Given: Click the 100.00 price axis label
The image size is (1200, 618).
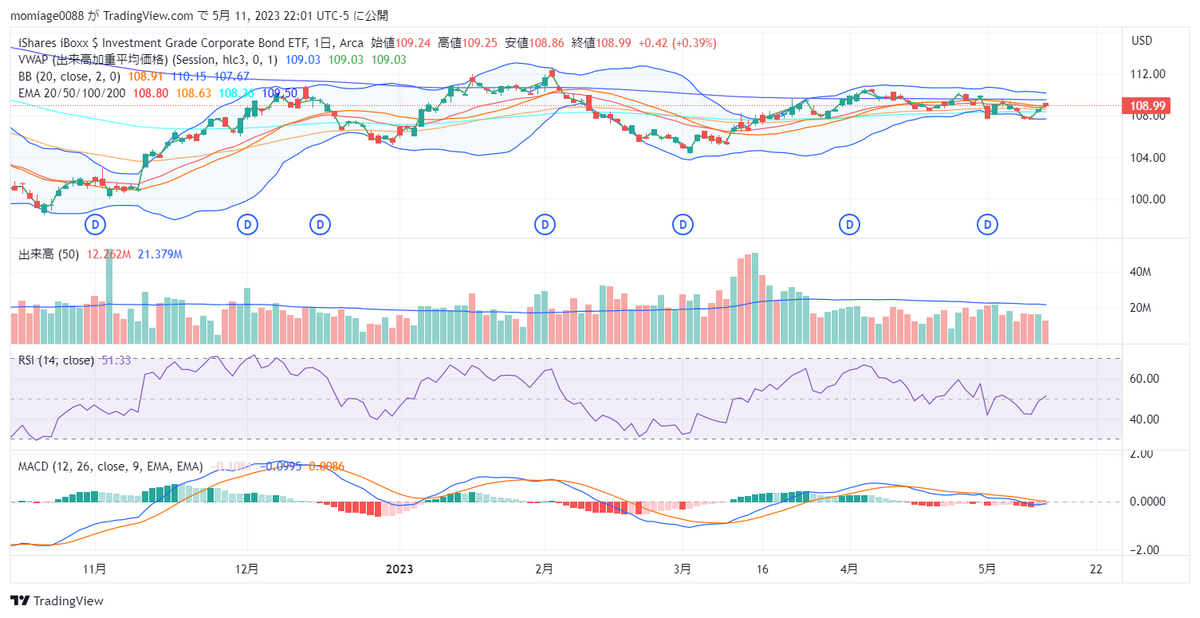Looking at the screenshot, I should tap(1147, 199).
